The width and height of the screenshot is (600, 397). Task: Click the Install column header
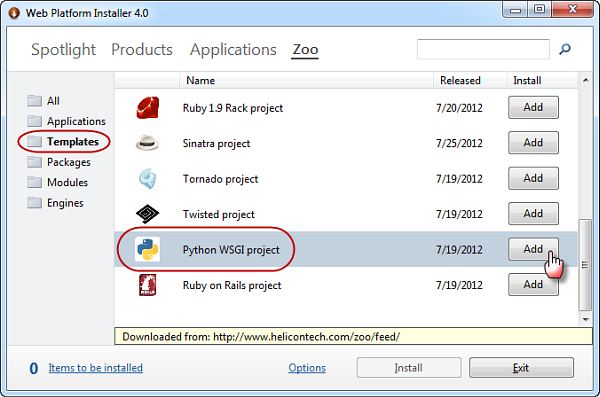pos(542,80)
